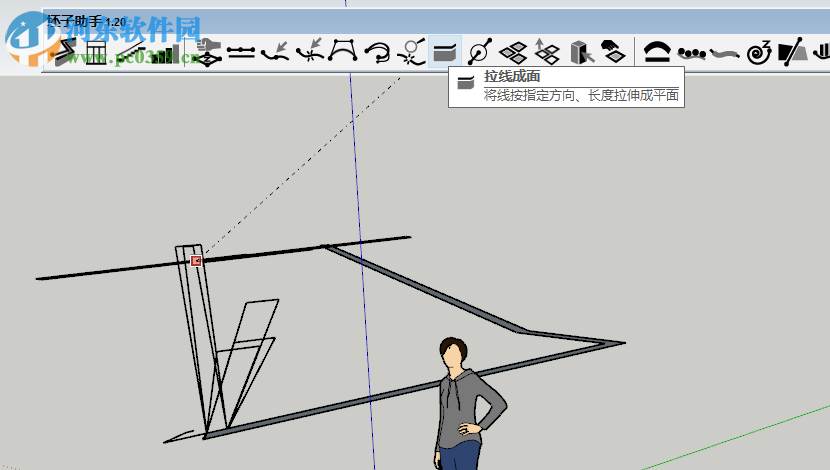Click the box with cursor arrow icon

click(582, 52)
